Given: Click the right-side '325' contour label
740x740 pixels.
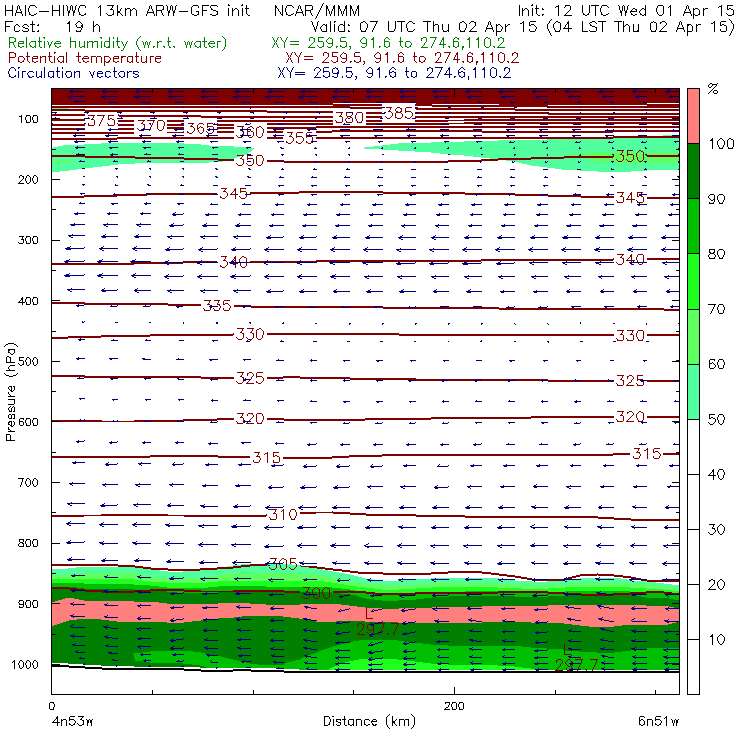Looking at the screenshot, I should [x=630, y=380].
